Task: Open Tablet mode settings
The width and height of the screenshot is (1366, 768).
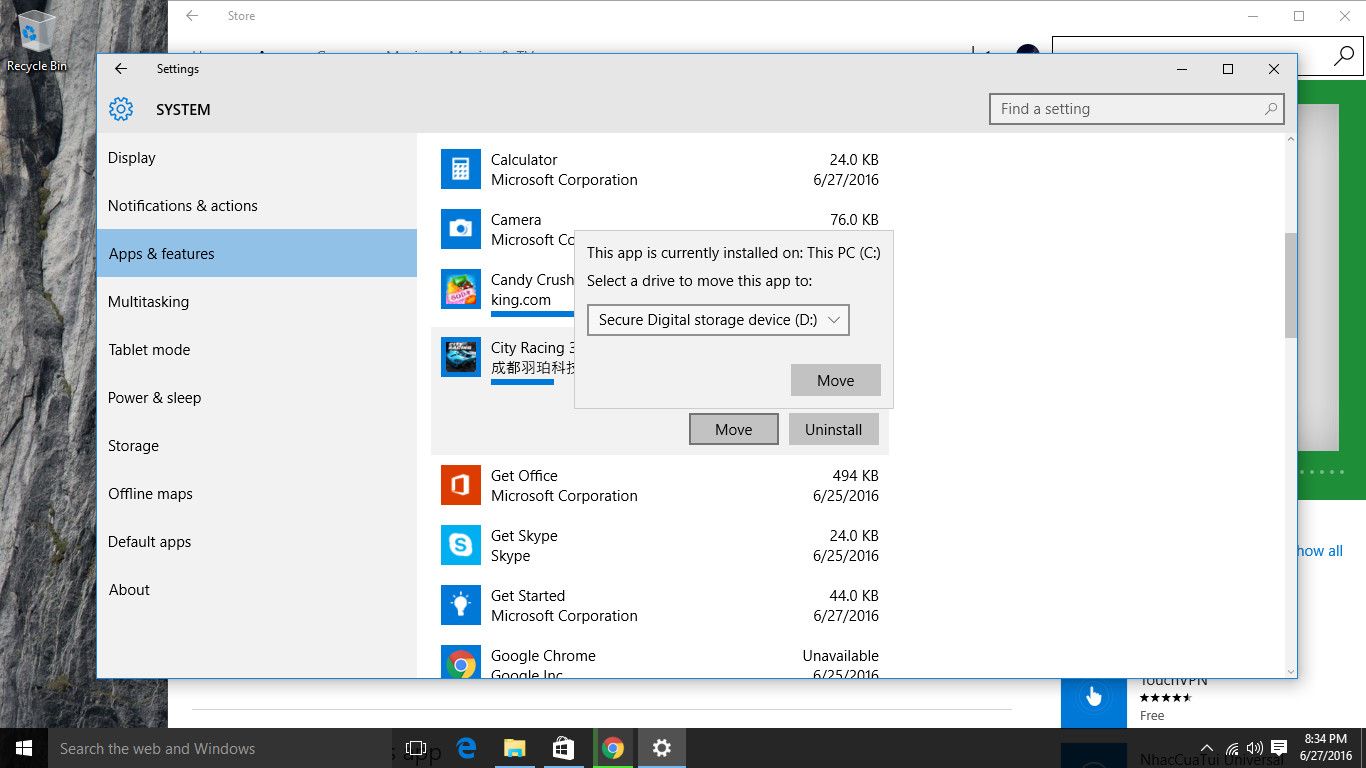Action: (257, 350)
